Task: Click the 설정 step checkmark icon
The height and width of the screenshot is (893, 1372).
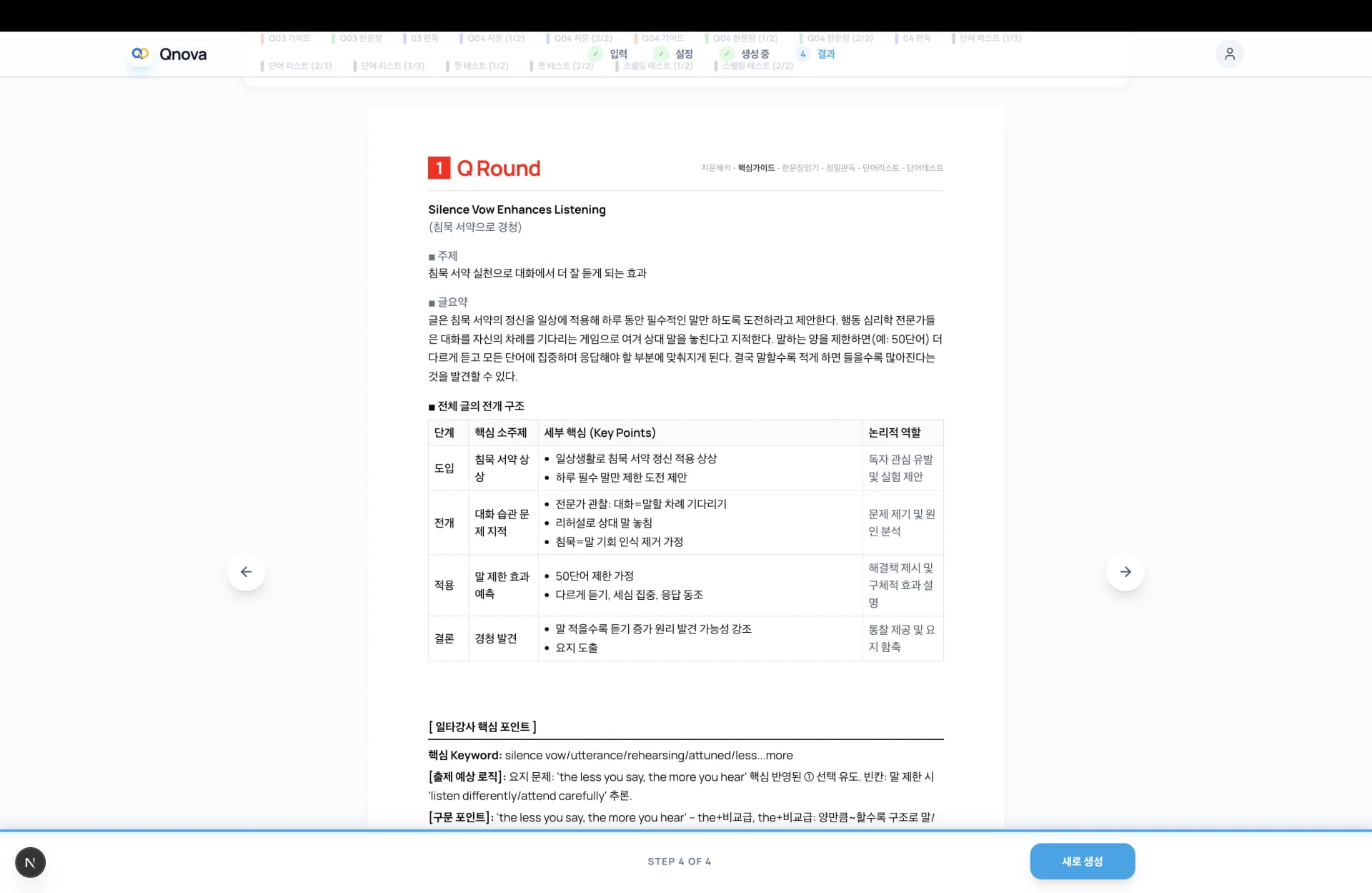Action: click(x=661, y=54)
